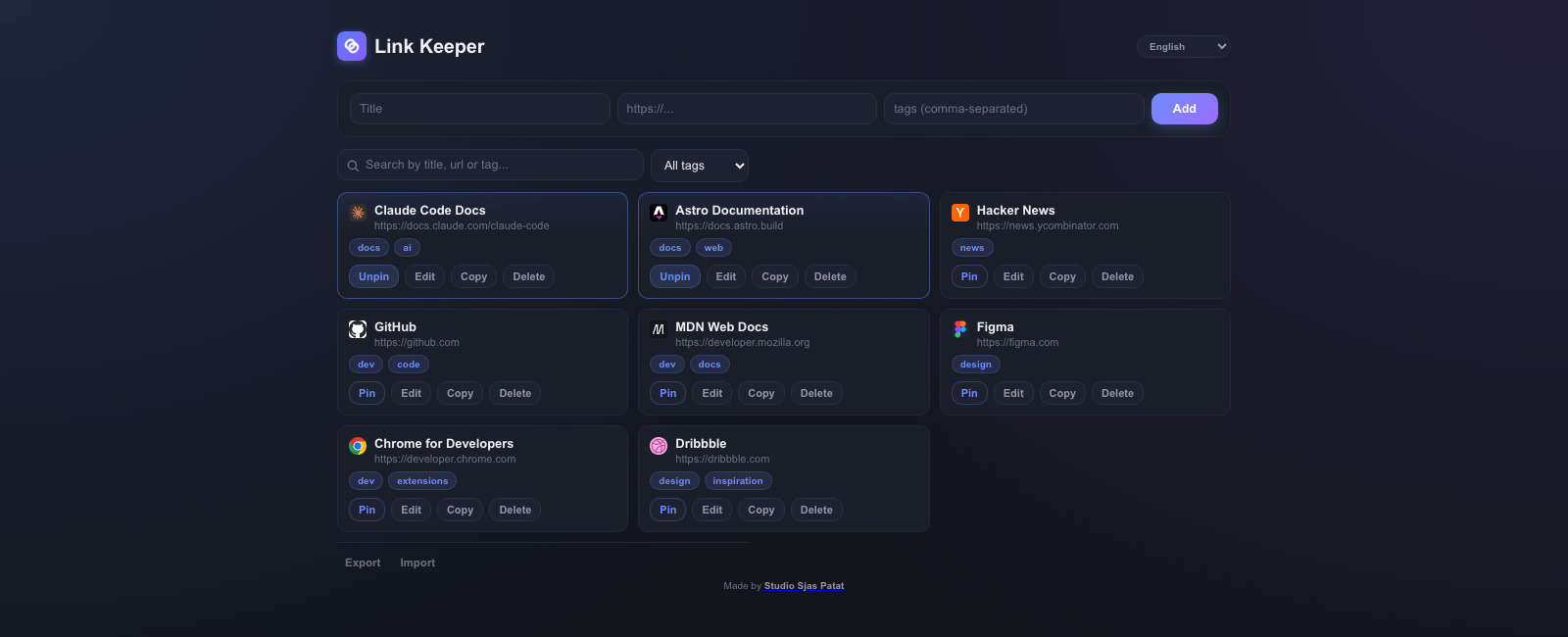
Task: Click the news tag on Hacker News
Action: point(972,248)
